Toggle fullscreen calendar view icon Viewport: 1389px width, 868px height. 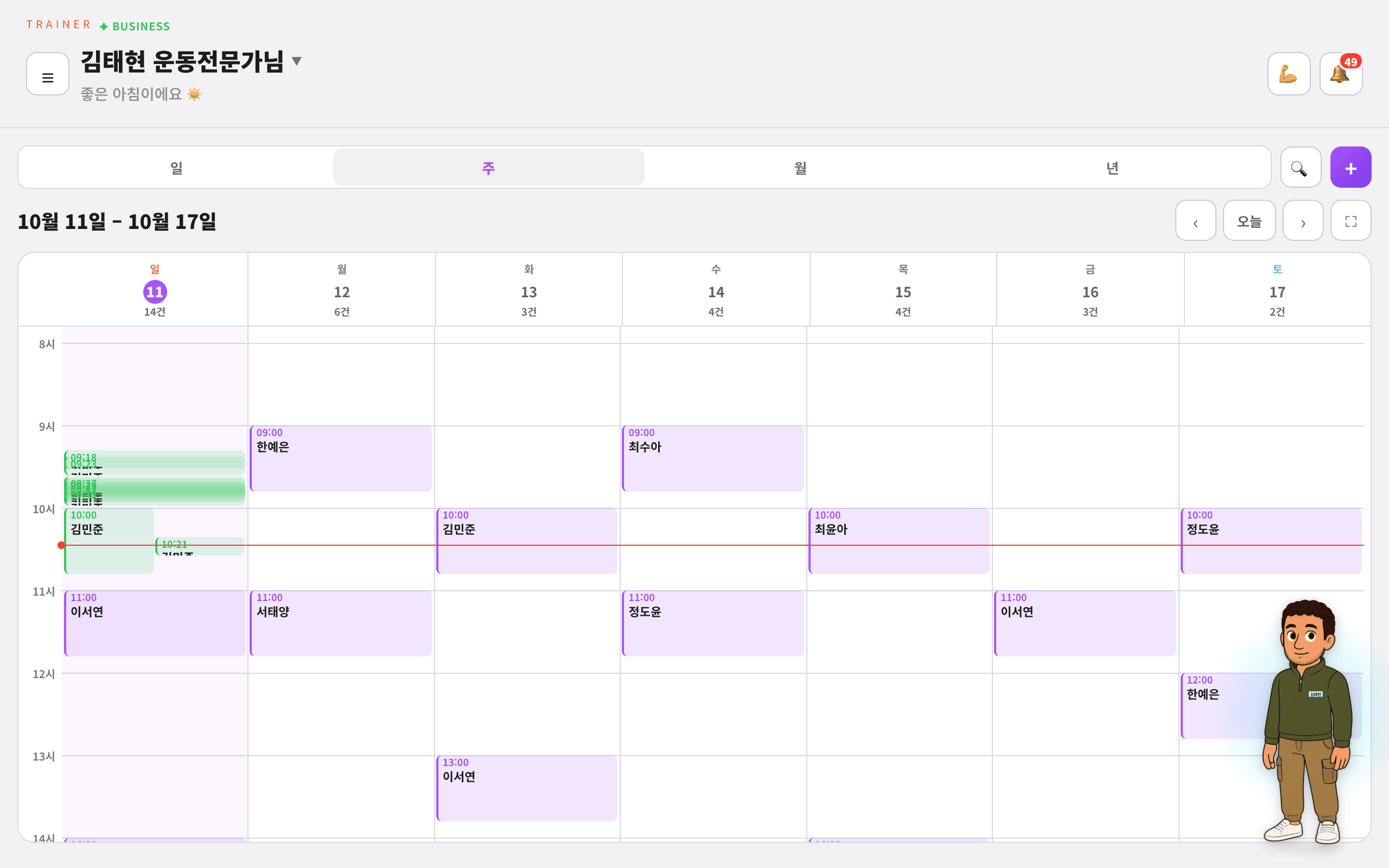coord(1350,220)
